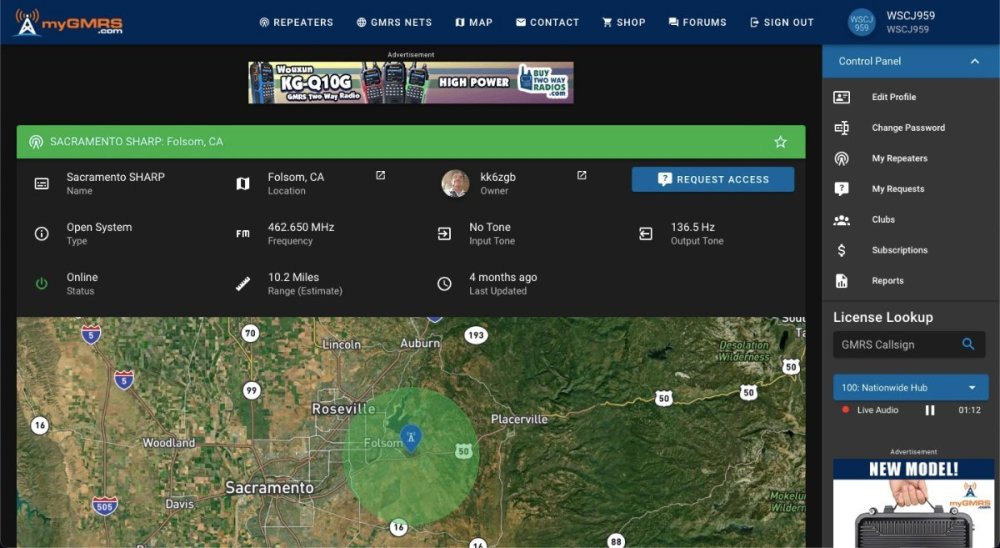This screenshot has height=548, width=1000.
Task: Open the Clubs group icon
Action: (x=842, y=220)
